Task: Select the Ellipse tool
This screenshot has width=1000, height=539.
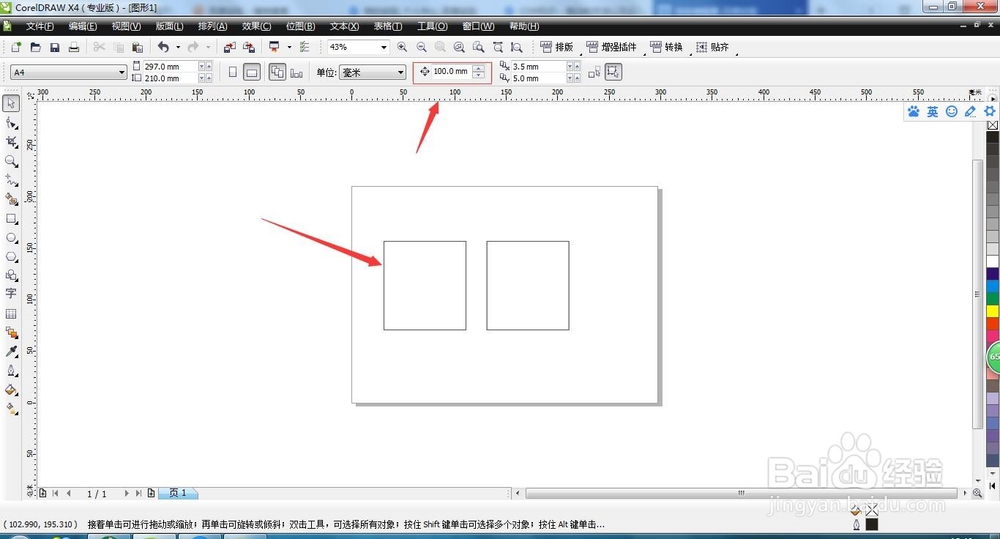Action: (11, 237)
